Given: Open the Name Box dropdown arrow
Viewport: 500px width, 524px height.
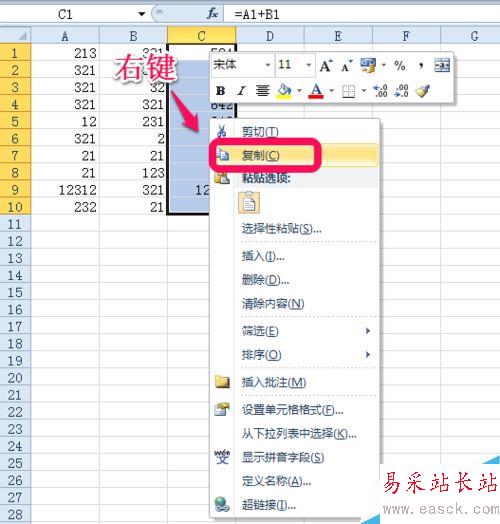Looking at the screenshot, I should (142, 14).
